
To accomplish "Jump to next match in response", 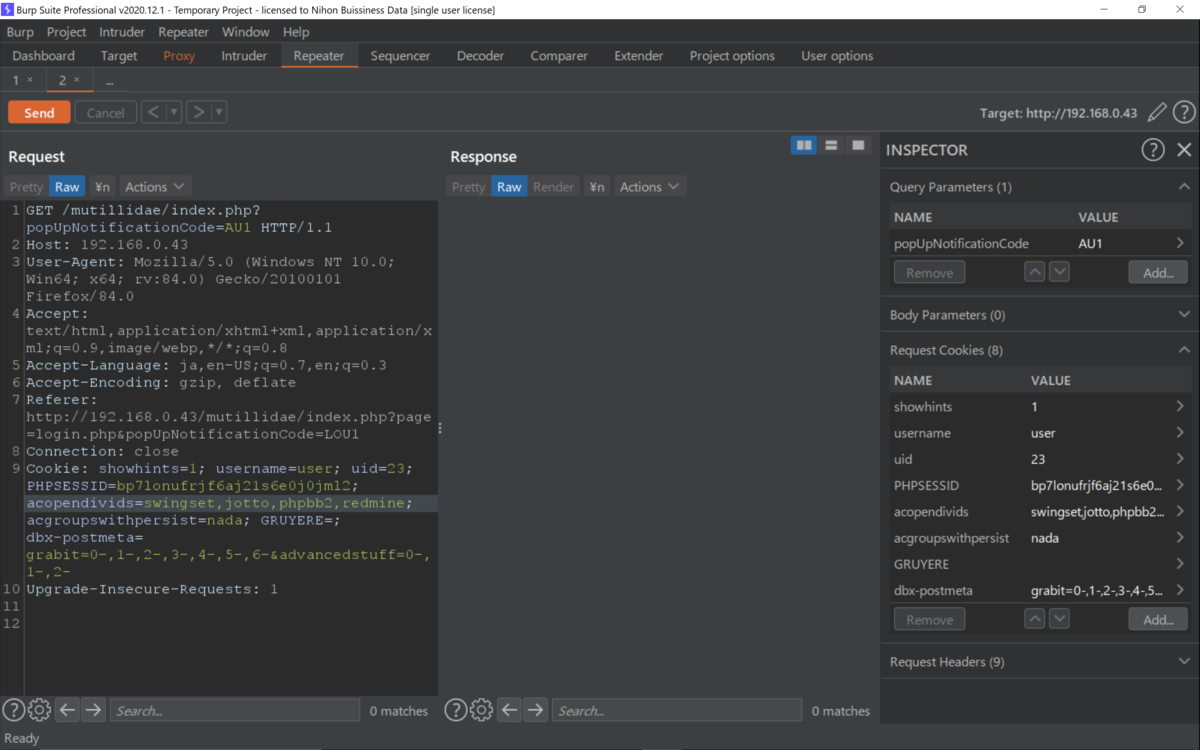I will coord(535,710).
